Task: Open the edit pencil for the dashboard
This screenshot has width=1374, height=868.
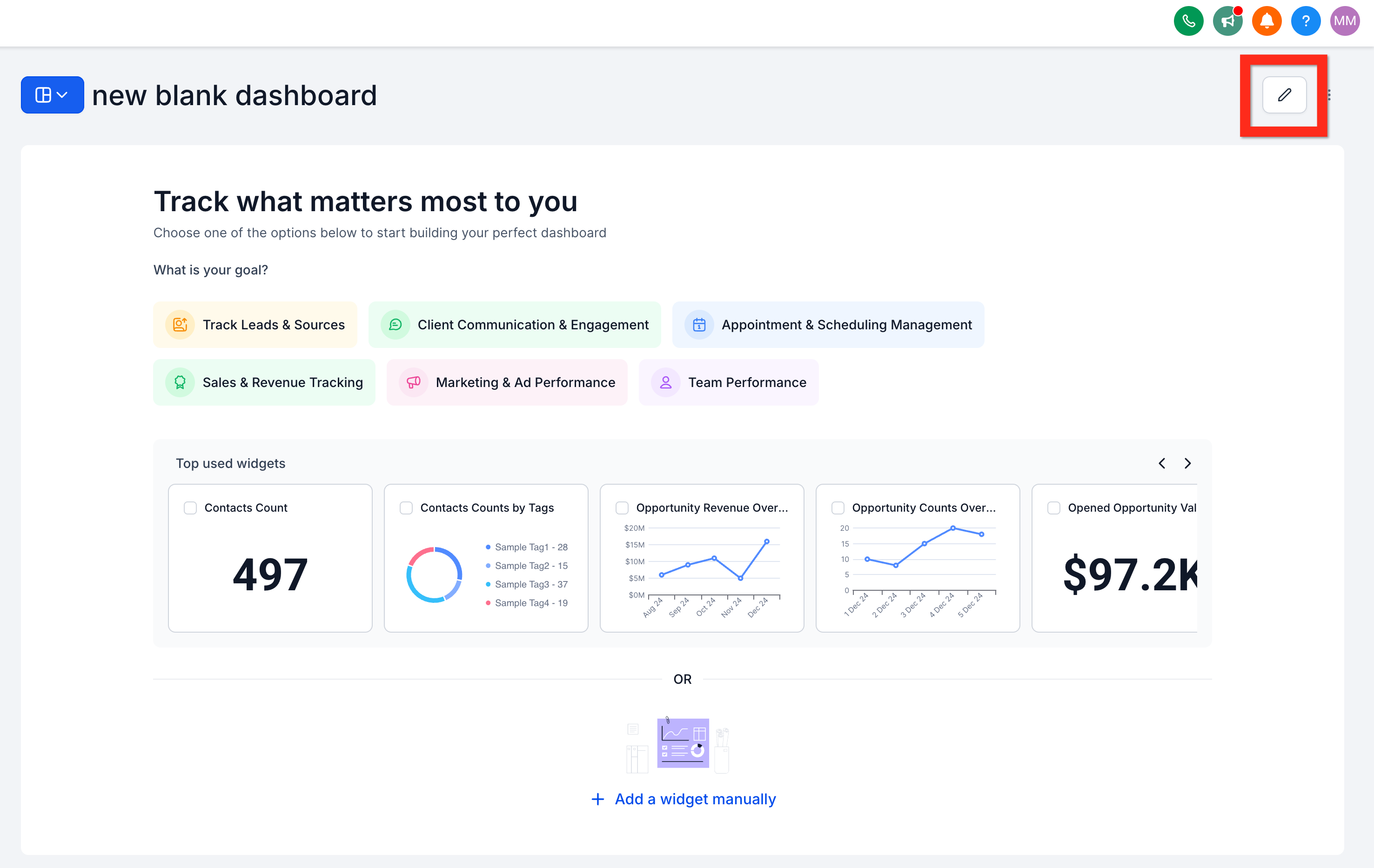Action: pos(1284,95)
